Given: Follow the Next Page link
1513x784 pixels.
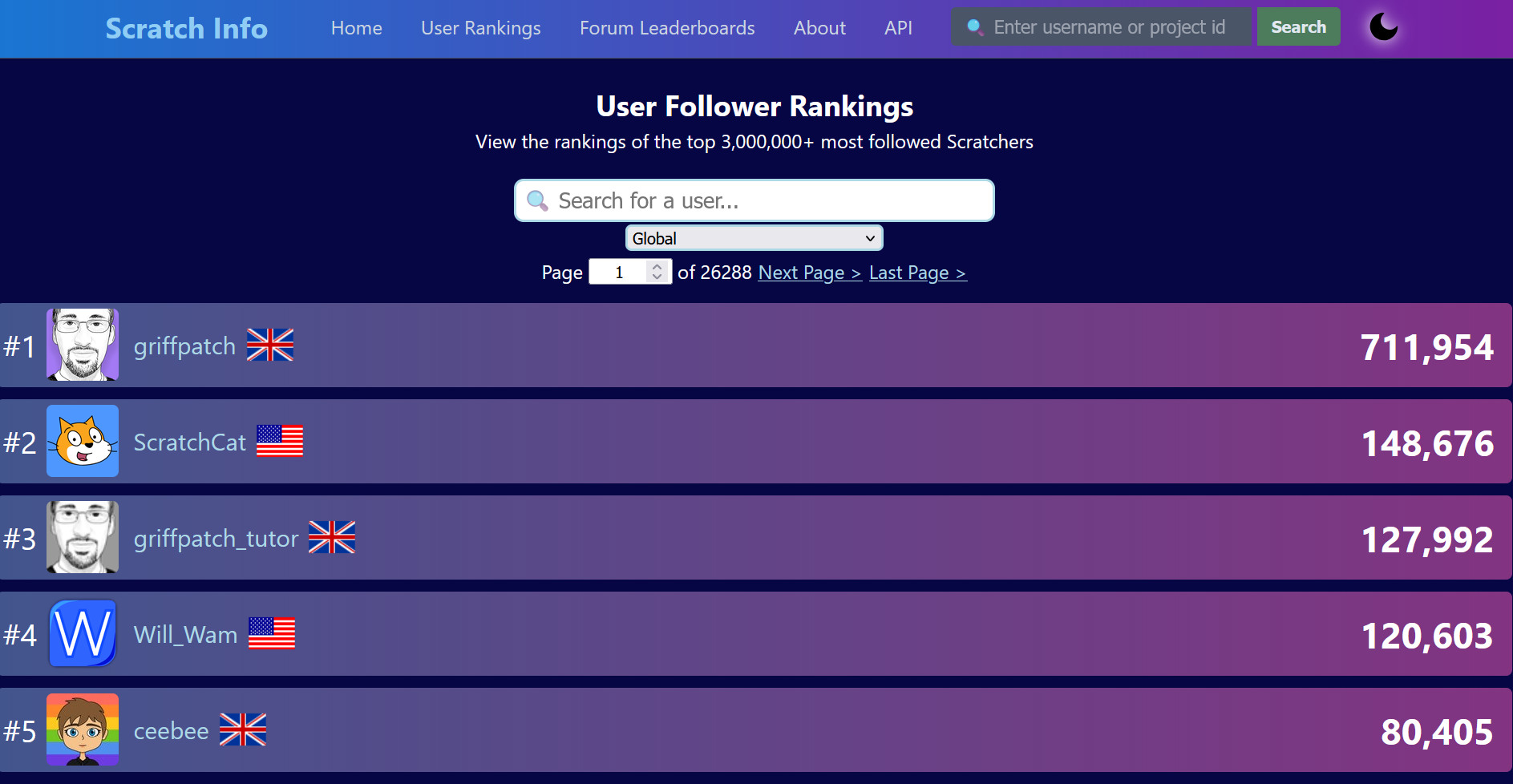Looking at the screenshot, I should click(x=810, y=273).
